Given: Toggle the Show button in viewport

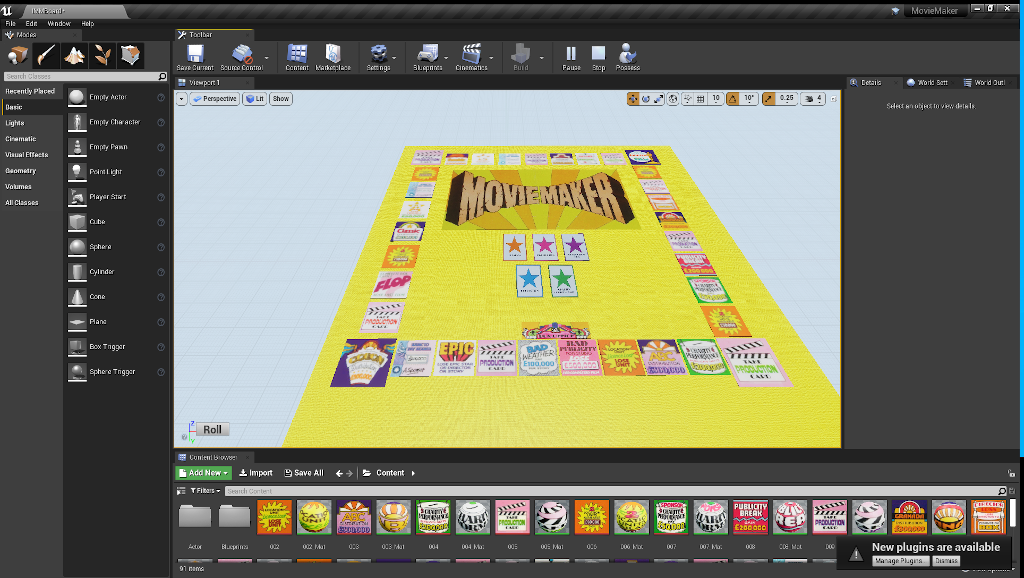Looking at the screenshot, I should click(x=281, y=99).
